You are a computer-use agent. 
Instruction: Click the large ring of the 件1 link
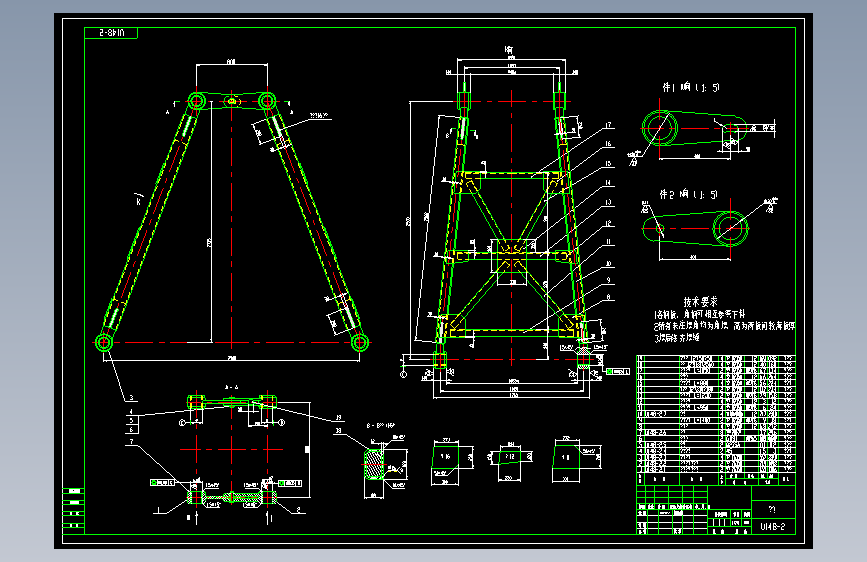660,128
